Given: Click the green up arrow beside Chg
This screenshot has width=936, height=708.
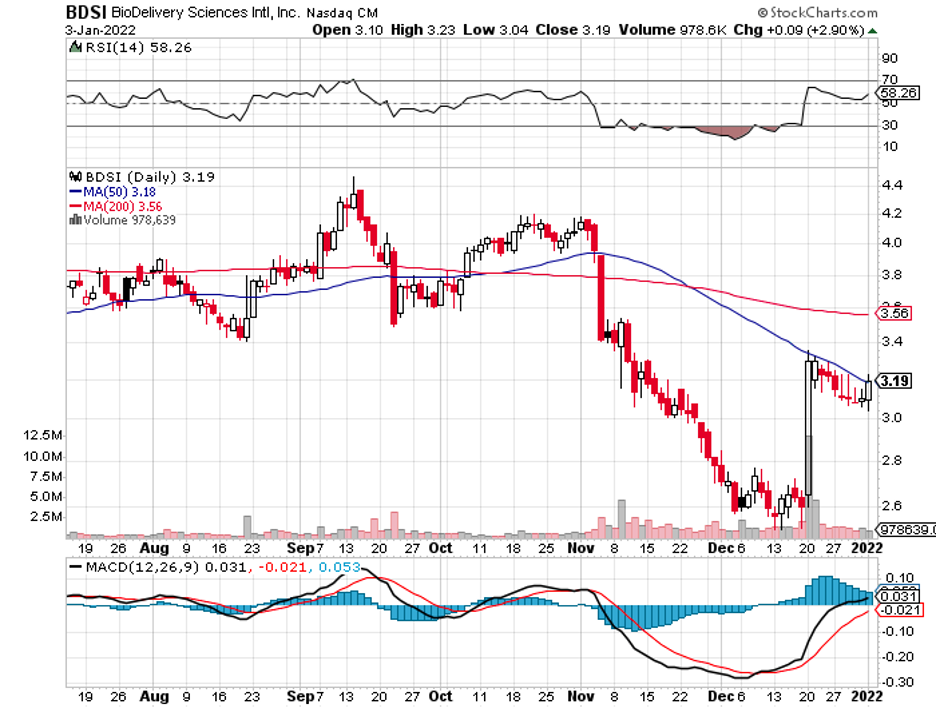Looking at the screenshot, I should click(874, 31).
